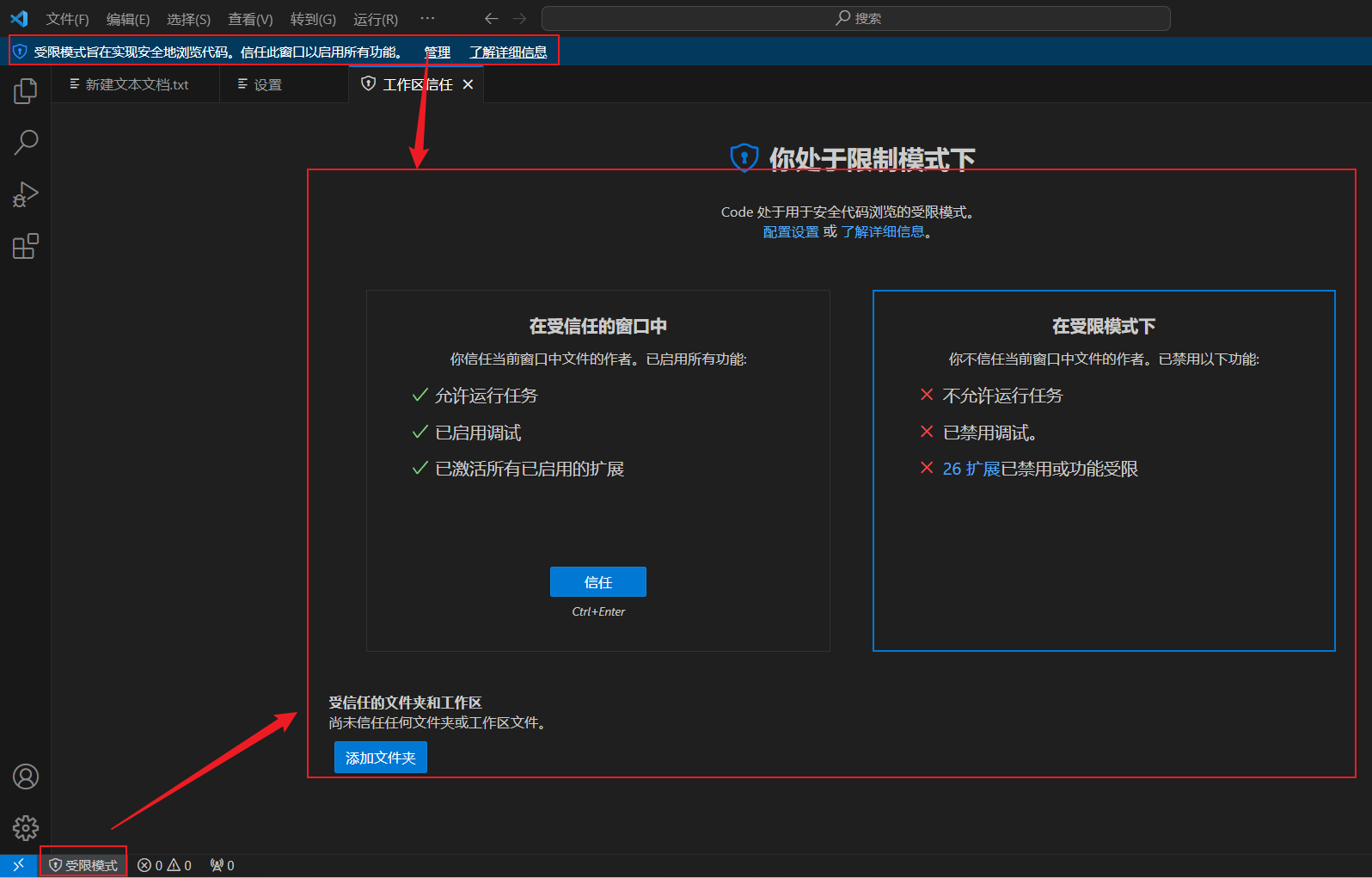Open the 文件(F) menu

tap(67, 19)
